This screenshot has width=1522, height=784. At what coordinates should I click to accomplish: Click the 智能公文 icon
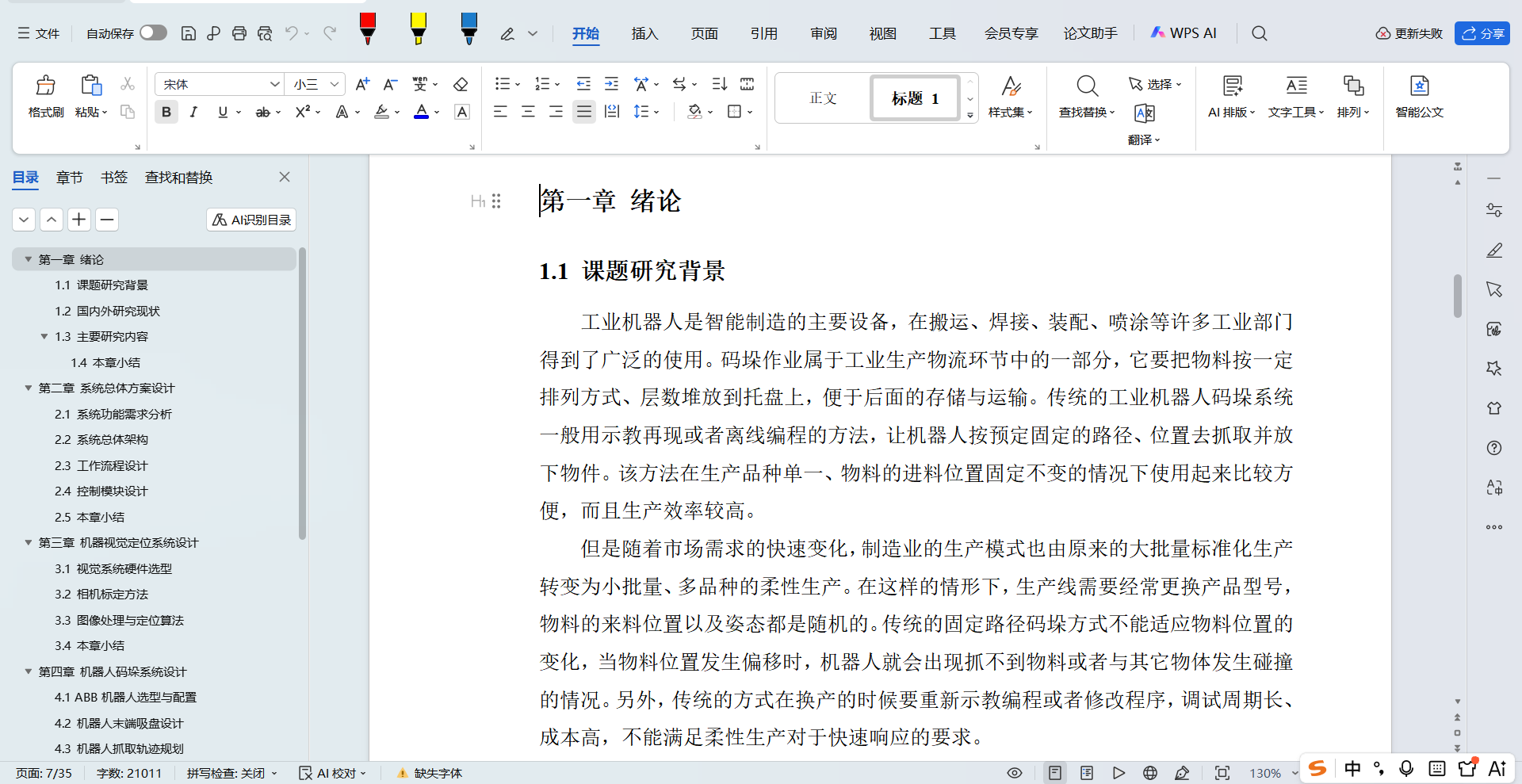[x=1419, y=86]
